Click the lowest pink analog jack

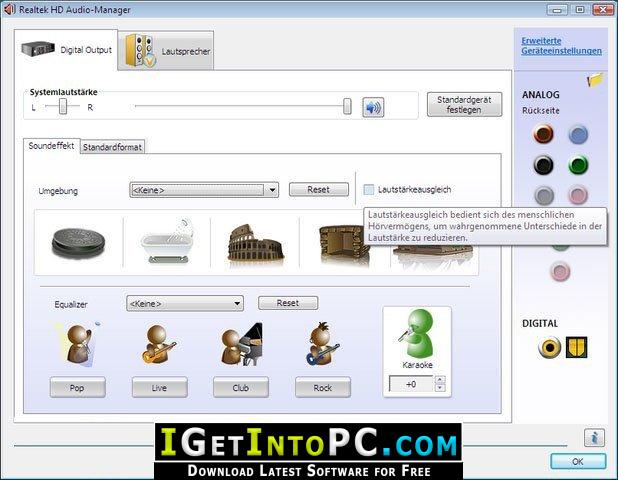560,271
